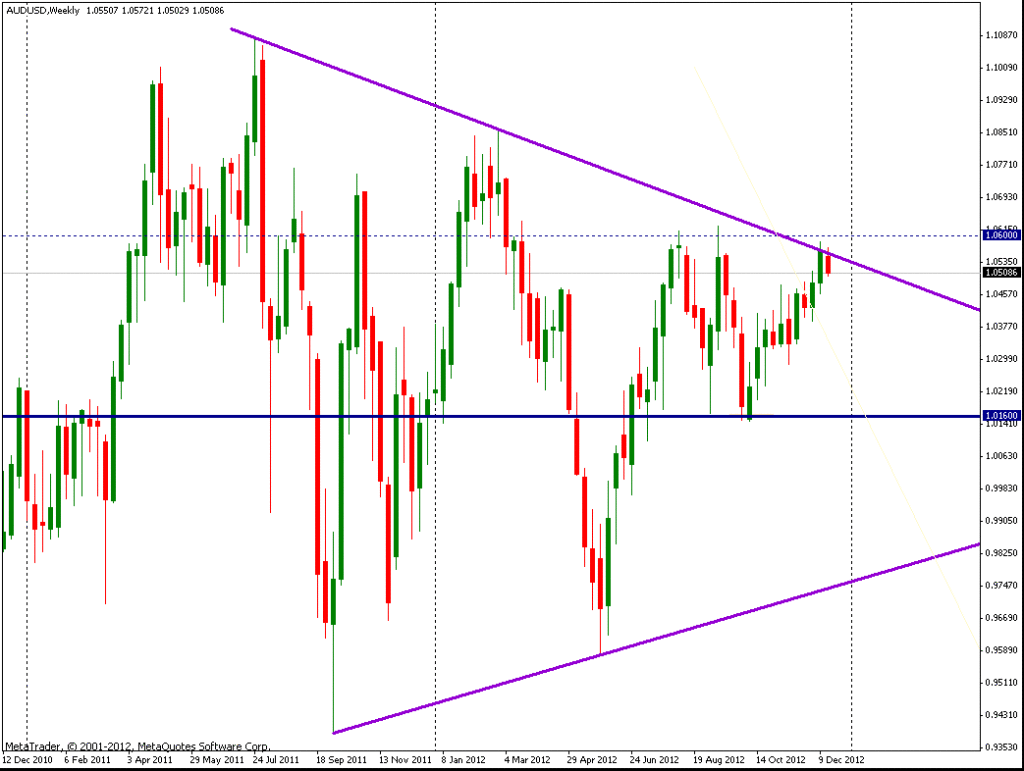
Task: Click the 8 Jan 2012 date label
Action: coord(463,759)
